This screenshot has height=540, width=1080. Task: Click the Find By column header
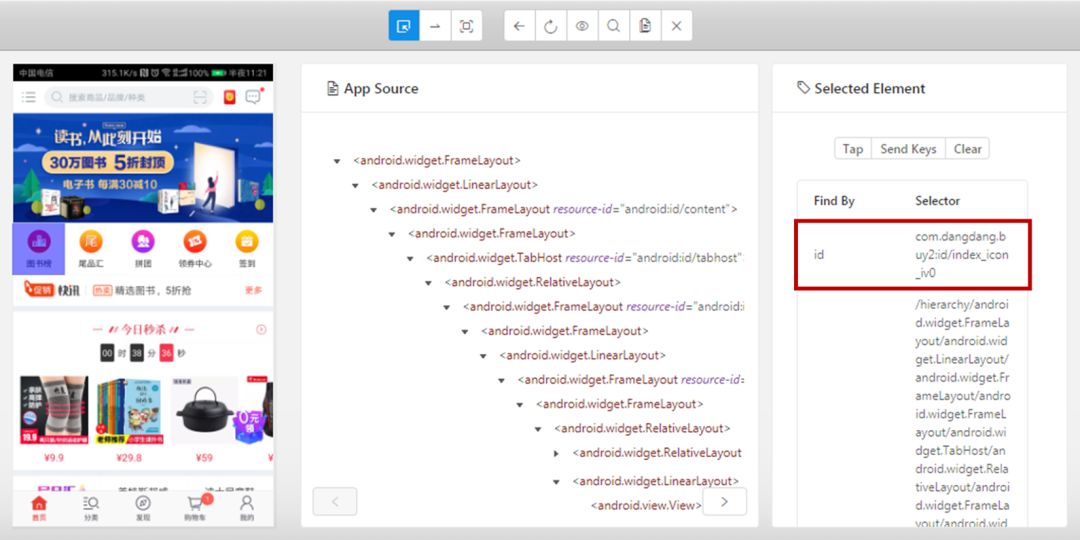[x=834, y=201]
